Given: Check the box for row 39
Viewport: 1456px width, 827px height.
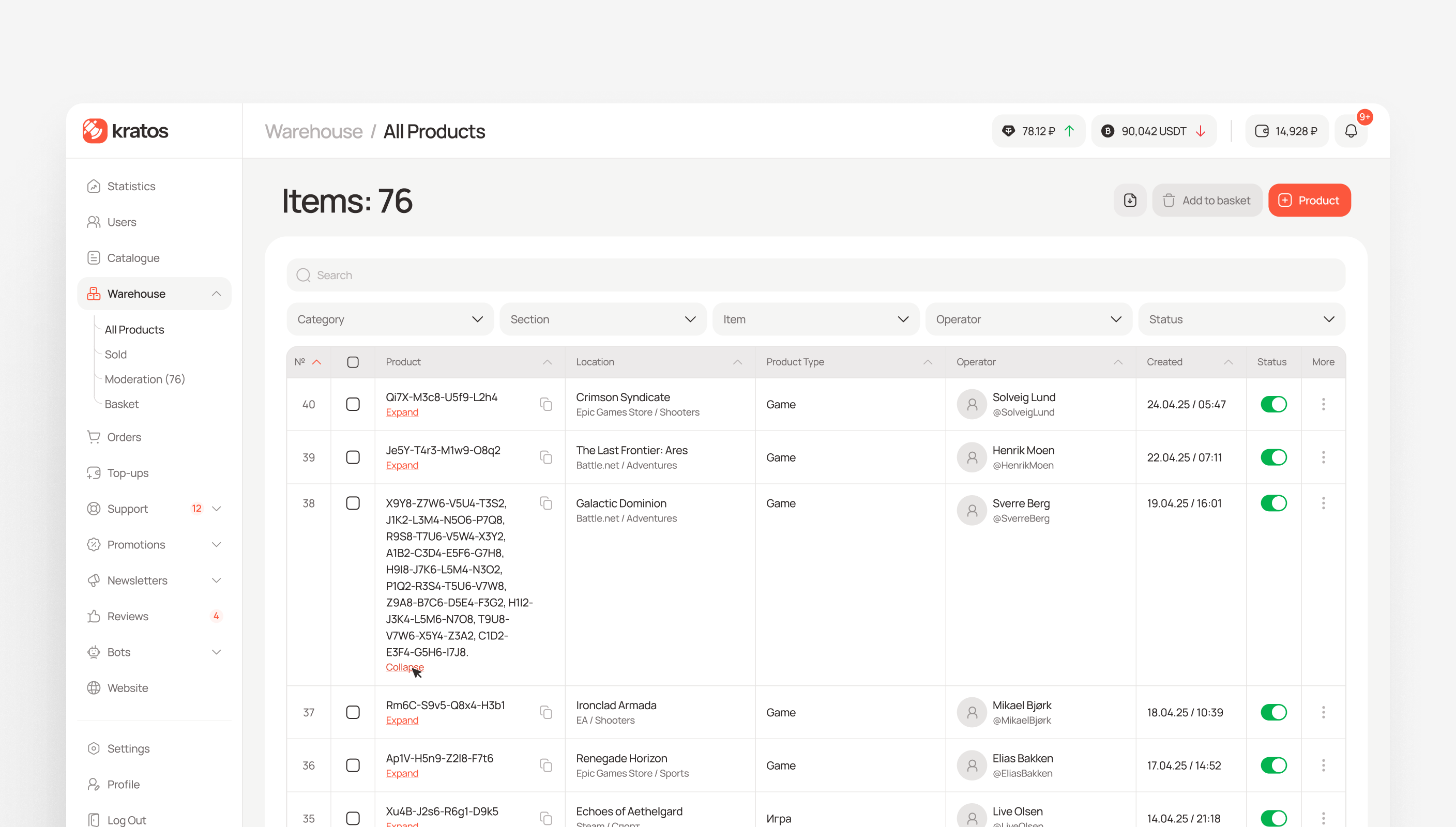Looking at the screenshot, I should point(353,457).
